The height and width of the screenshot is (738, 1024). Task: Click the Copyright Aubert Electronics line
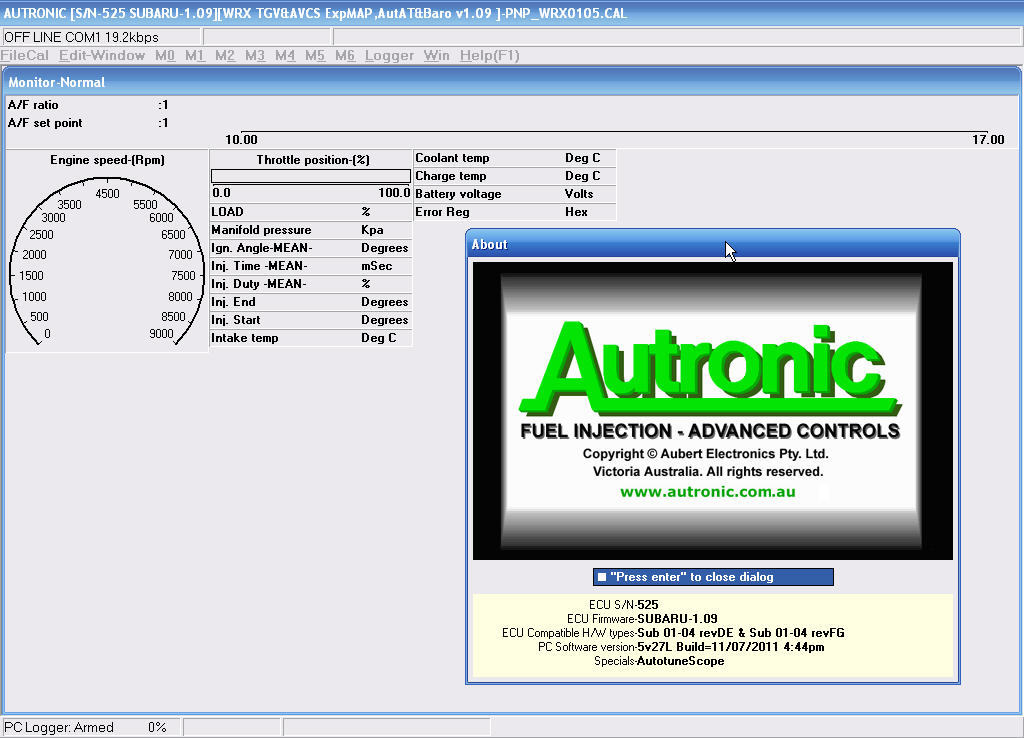(705, 454)
